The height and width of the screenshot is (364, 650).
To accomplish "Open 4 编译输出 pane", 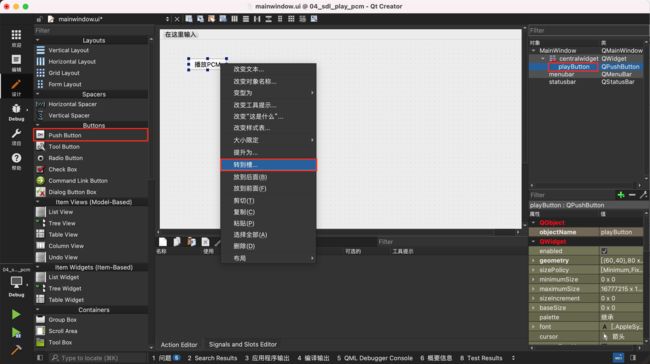I will click(x=313, y=358).
